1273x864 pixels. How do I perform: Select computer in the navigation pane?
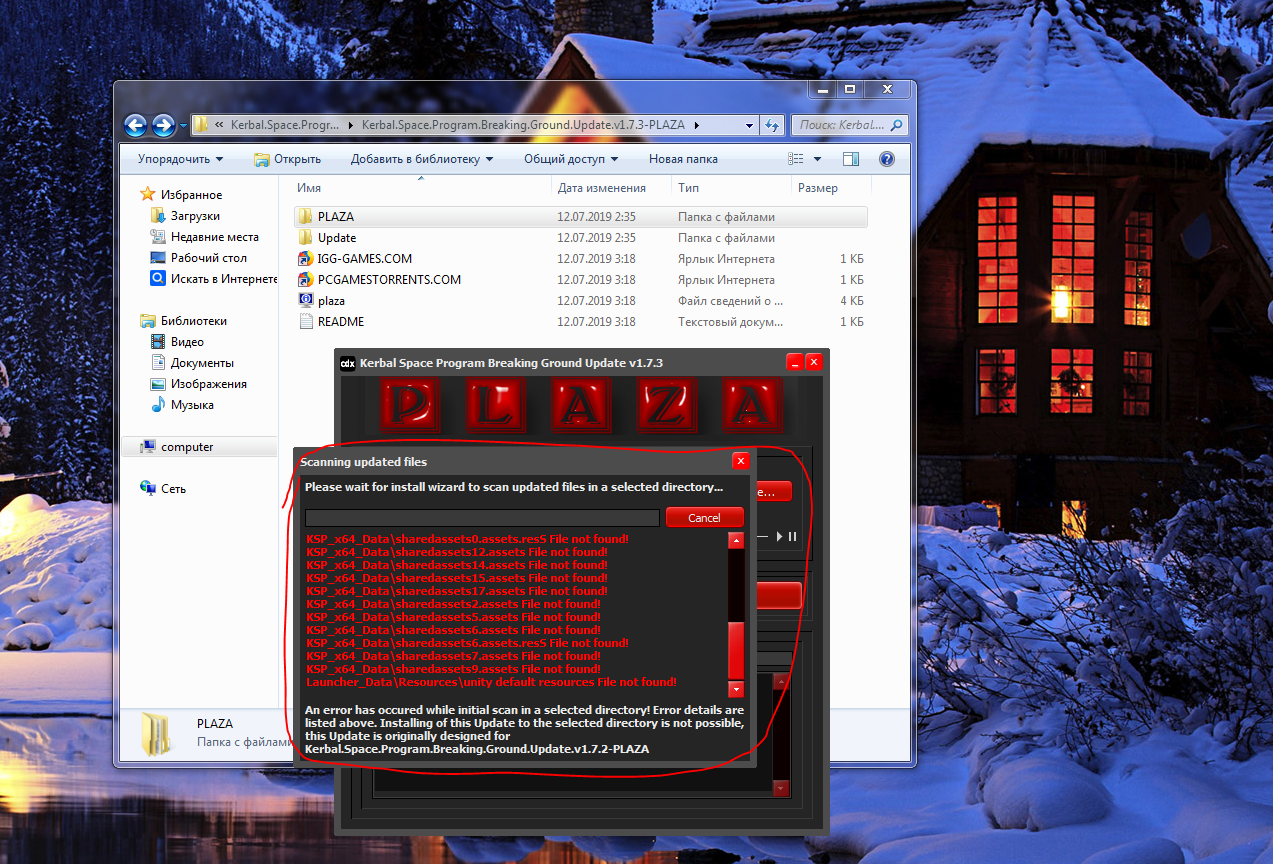click(187, 447)
